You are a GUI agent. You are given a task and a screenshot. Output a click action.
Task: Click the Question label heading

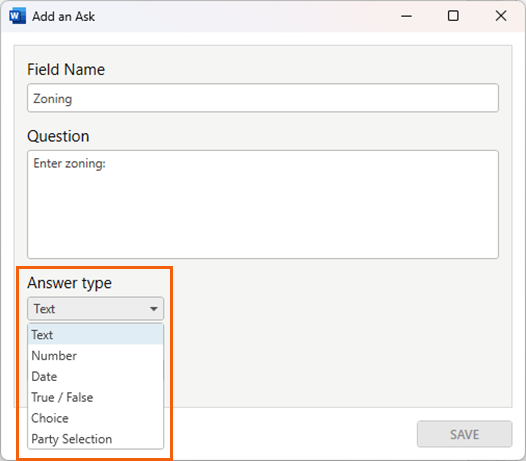[58, 136]
